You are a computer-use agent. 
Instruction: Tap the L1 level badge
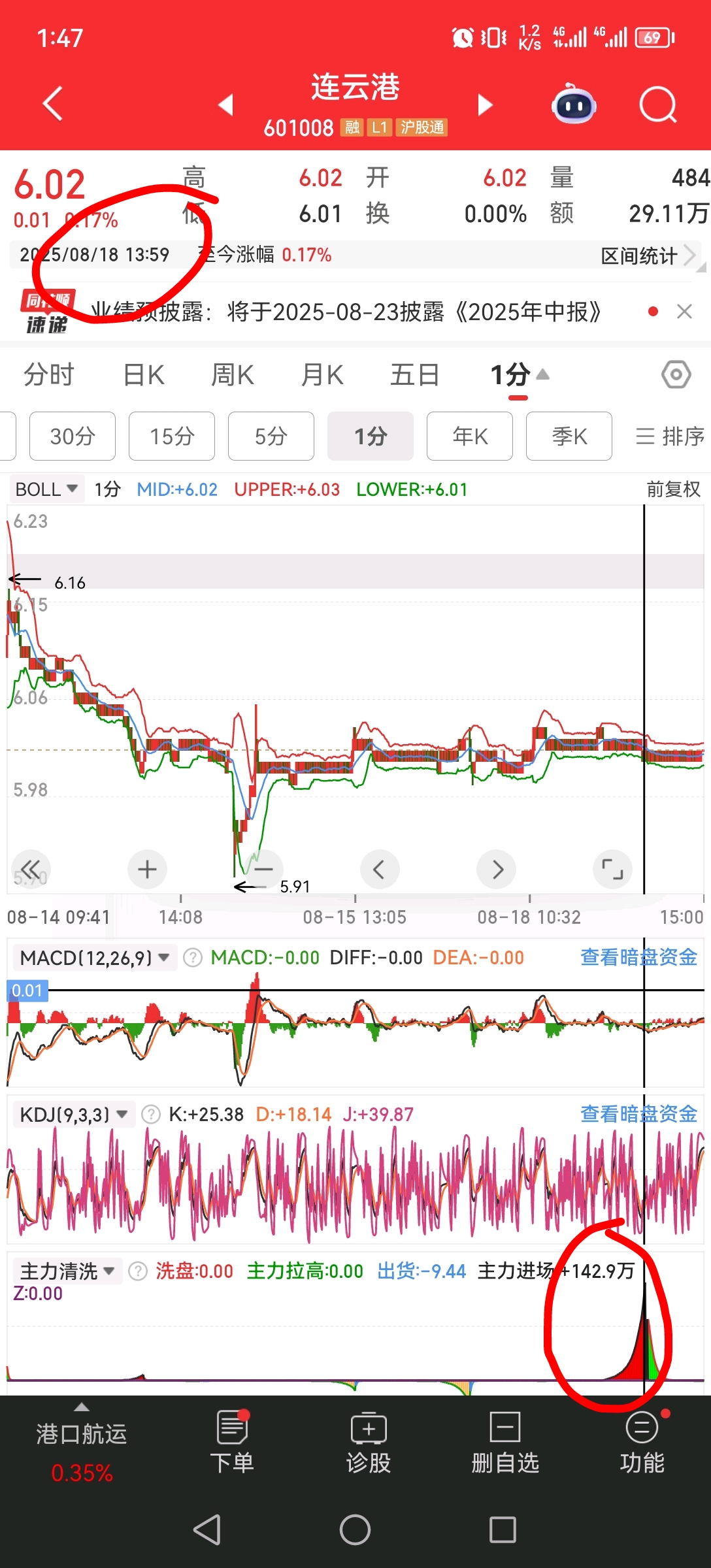pos(380,127)
